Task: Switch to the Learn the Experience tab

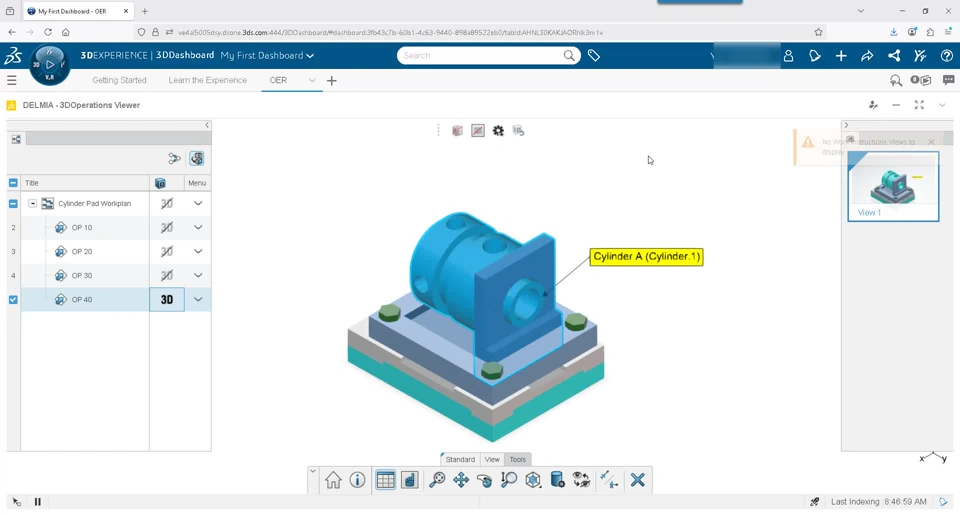Action: click(208, 80)
